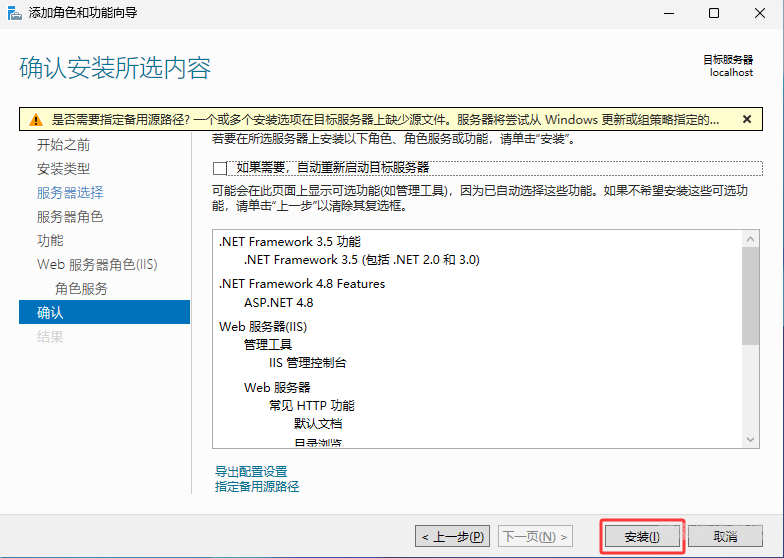Select '.NET Framework 3.5 (包括 .NET 2.0 和 3.0)' entry

click(x=362, y=260)
